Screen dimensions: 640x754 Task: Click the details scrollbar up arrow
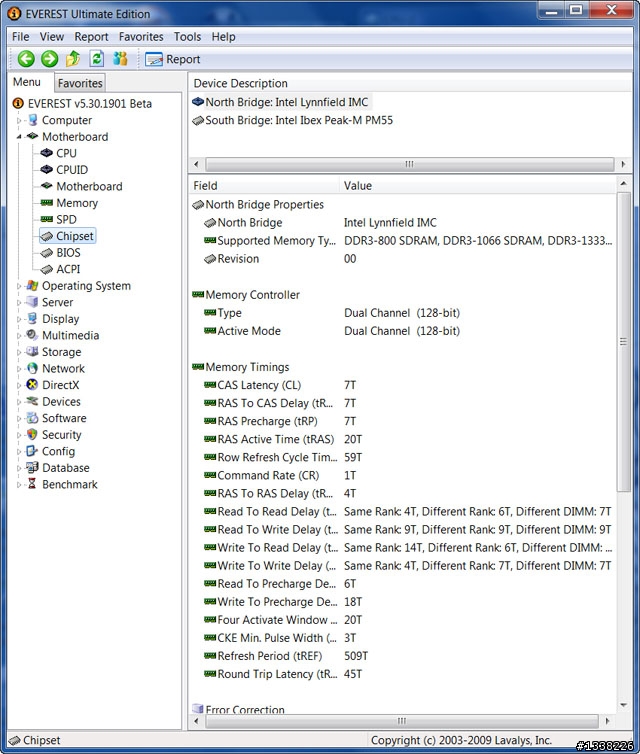[x=623, y=183]
